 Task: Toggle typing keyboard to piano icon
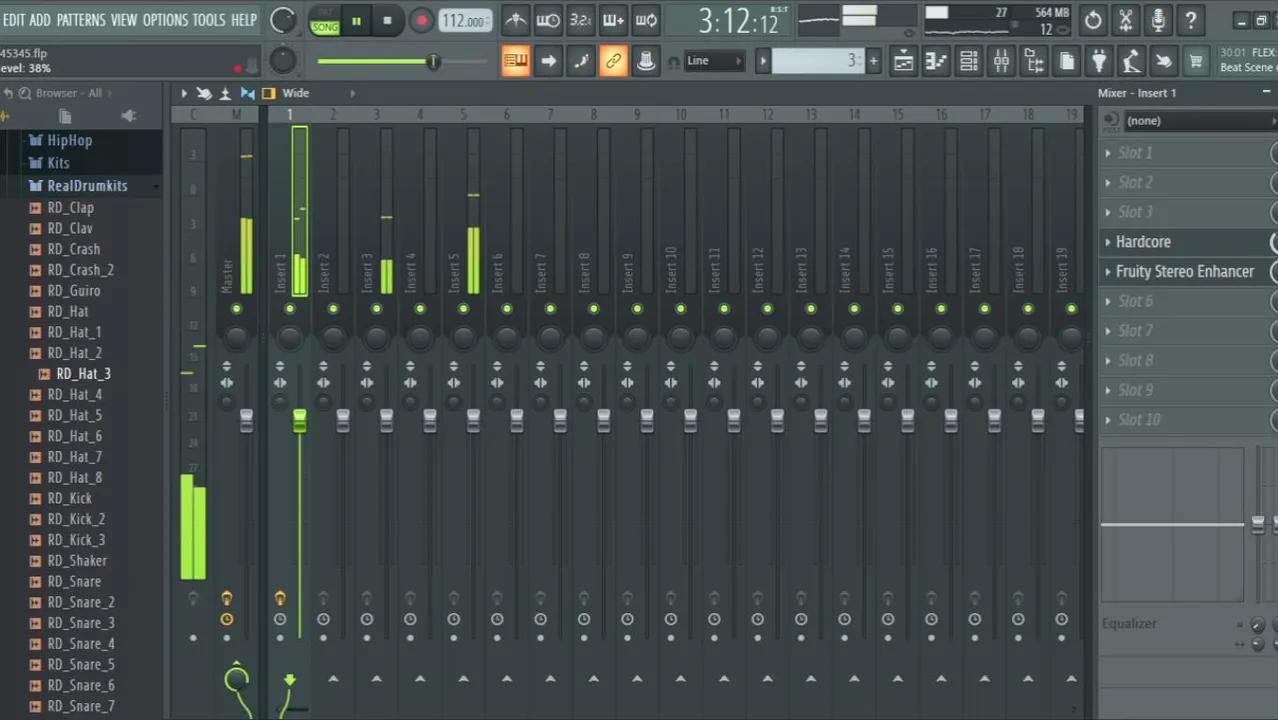[516, 61]
